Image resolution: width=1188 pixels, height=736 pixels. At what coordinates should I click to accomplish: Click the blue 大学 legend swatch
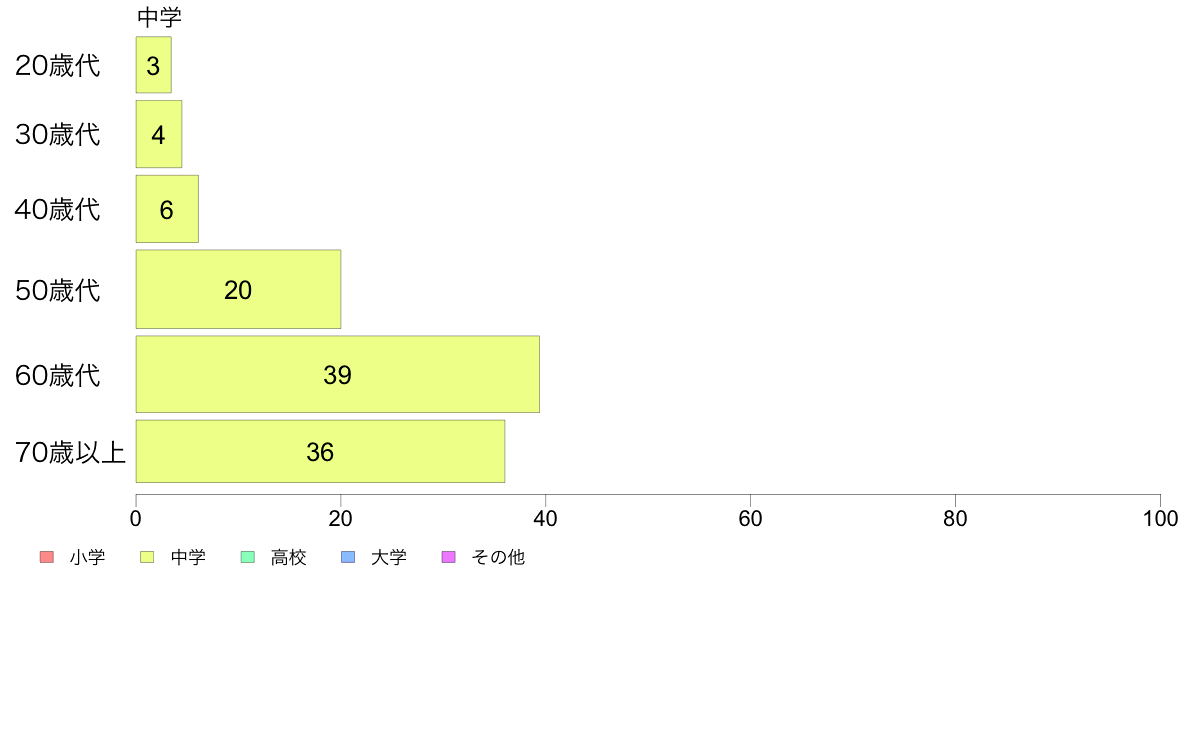[x=349, y=557]
